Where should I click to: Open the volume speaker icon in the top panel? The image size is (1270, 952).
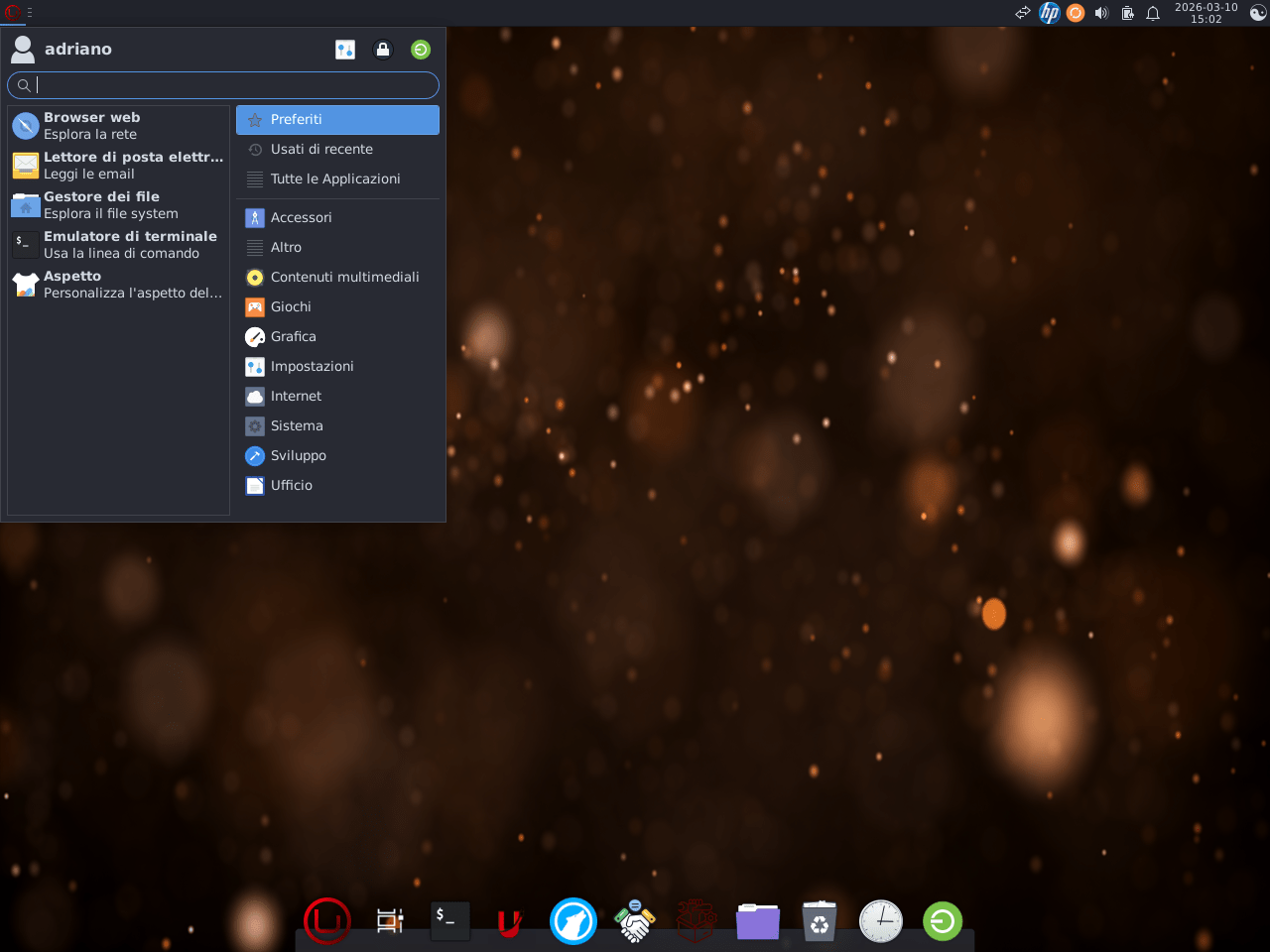pos(1101,13)
